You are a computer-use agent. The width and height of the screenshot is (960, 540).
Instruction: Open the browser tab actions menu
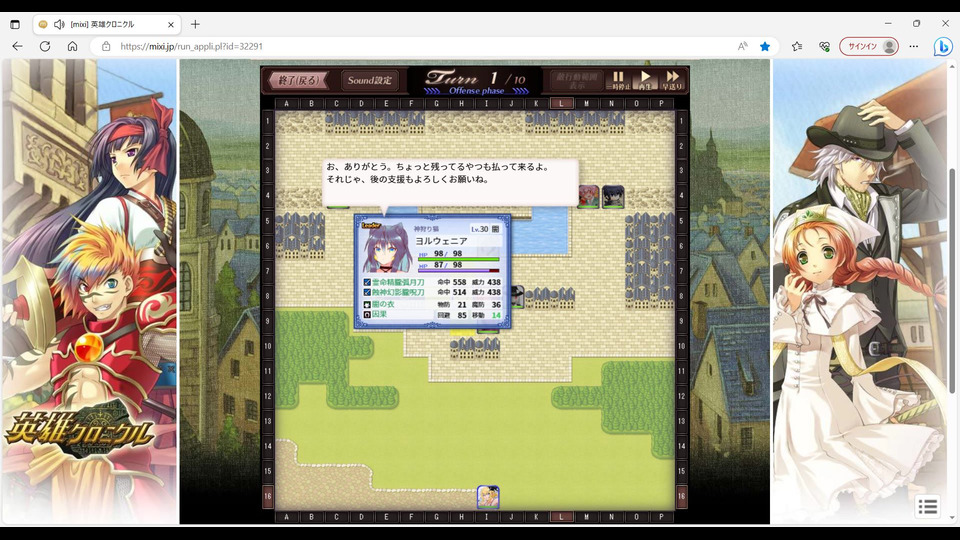15,24
